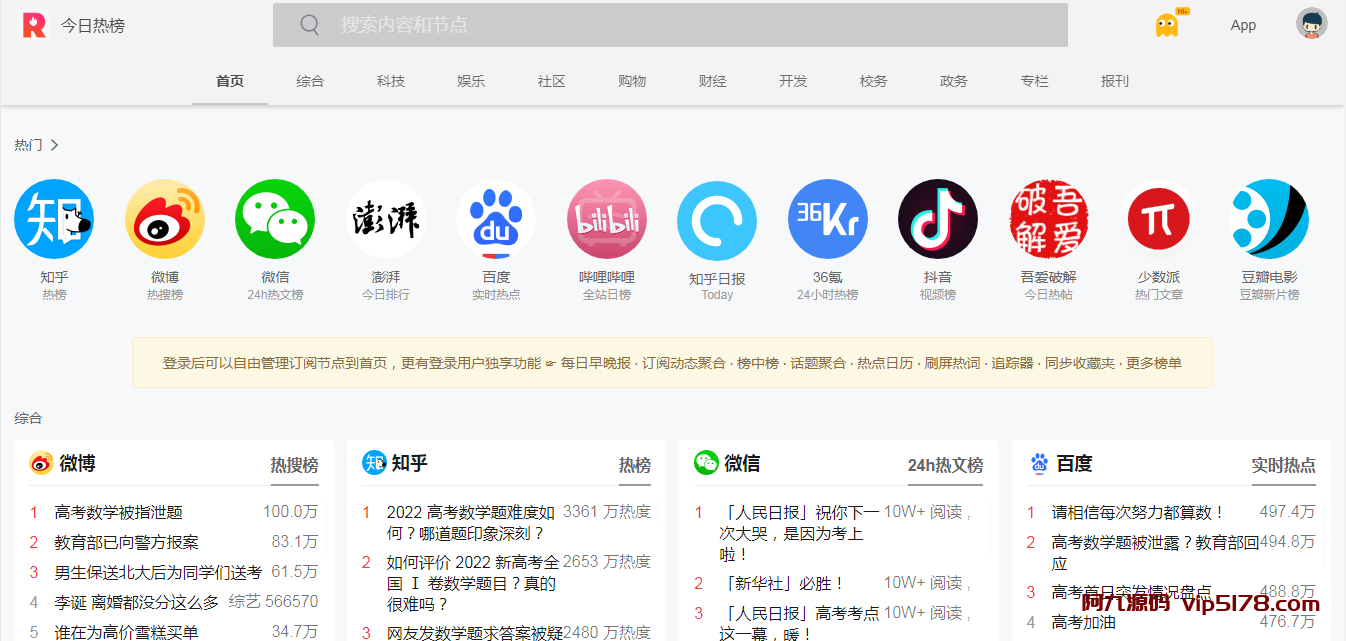Open 微博 item 李诞 离婚都没分这么多
Screen dimensions: 1346x641
coord(137,602)
